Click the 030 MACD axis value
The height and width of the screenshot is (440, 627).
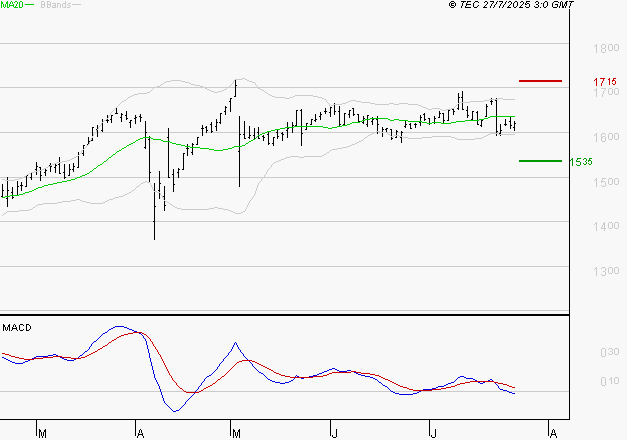[610, 352]
